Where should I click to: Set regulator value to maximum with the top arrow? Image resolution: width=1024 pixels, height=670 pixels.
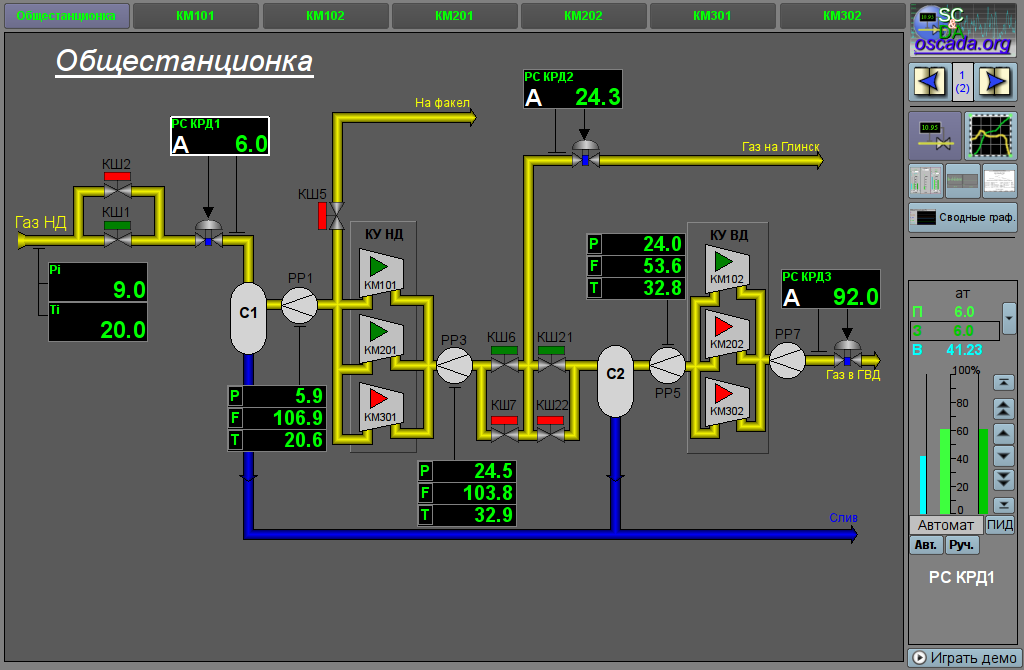1003,383
